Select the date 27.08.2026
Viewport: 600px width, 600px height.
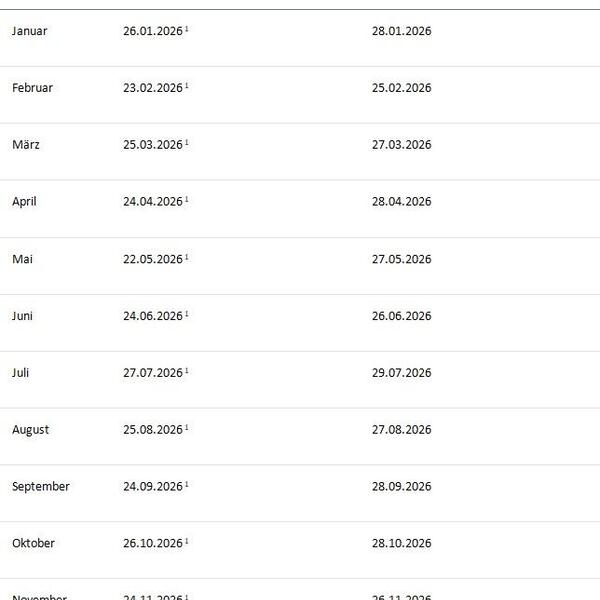tap(401, 430)
